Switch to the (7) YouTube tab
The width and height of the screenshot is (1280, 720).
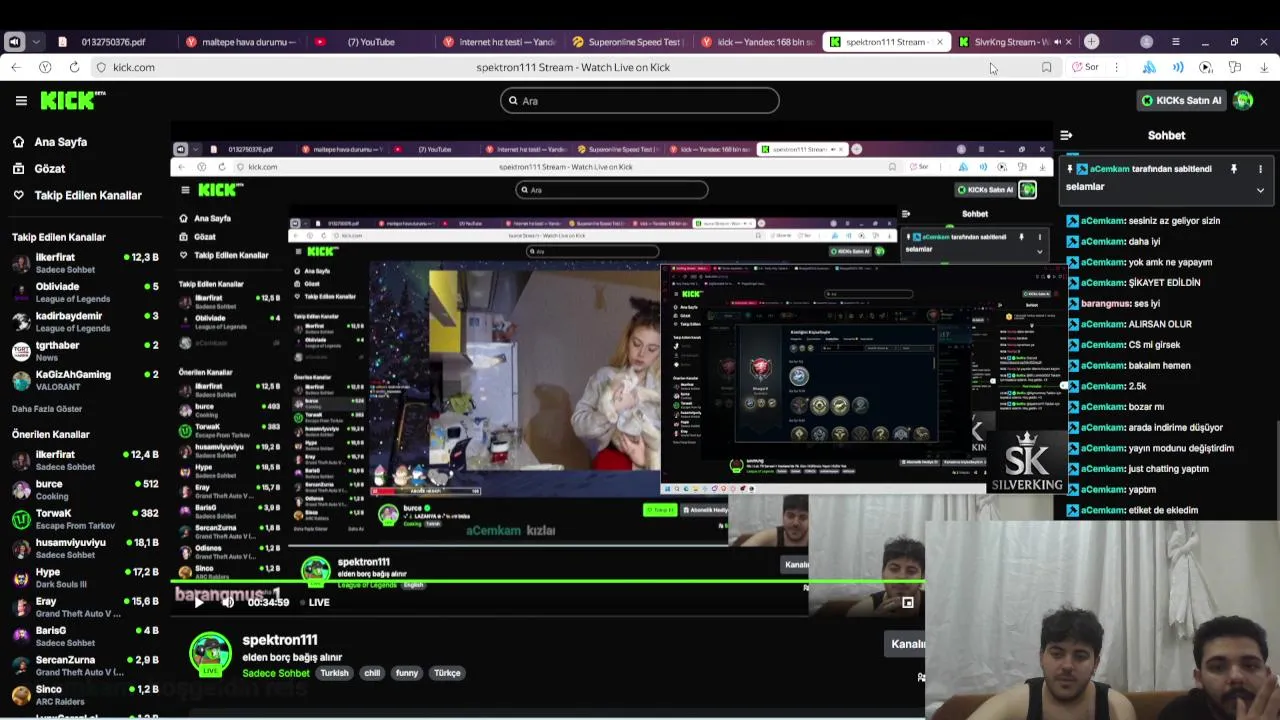pos(370,42)
